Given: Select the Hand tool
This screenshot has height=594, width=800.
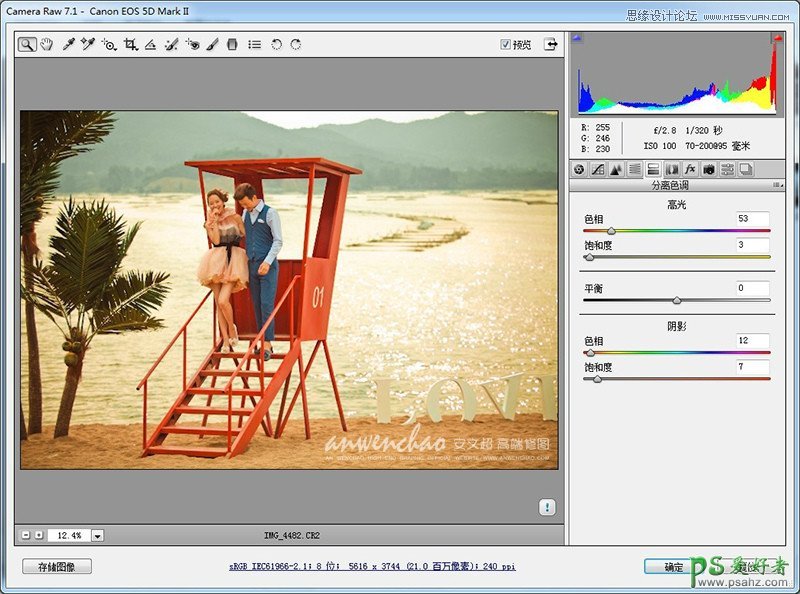Looking at the screenshot, I should click(46, 45).
